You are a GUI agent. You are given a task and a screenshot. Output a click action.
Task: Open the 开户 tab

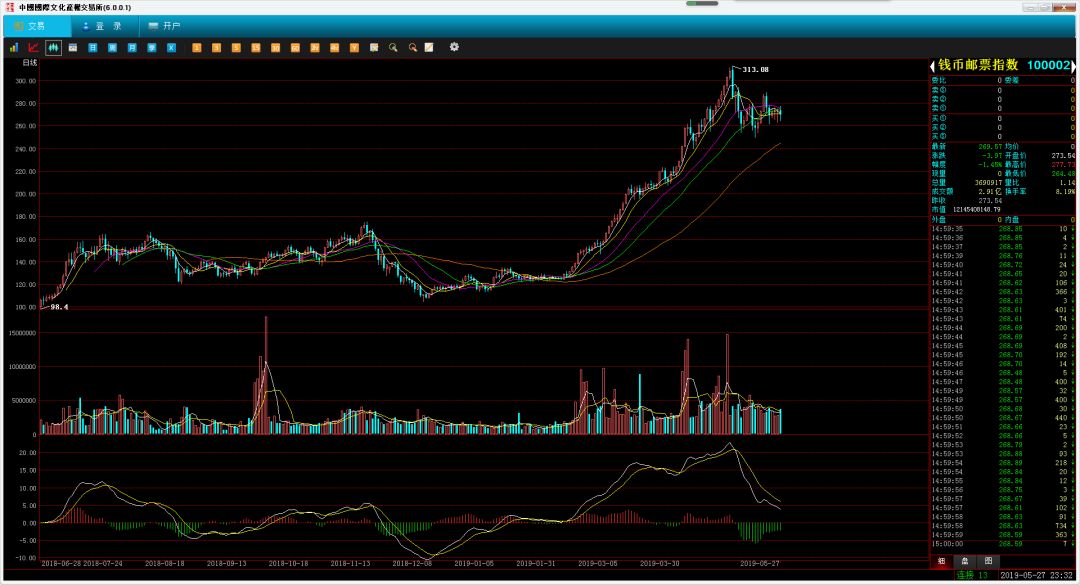click(164, 26)
